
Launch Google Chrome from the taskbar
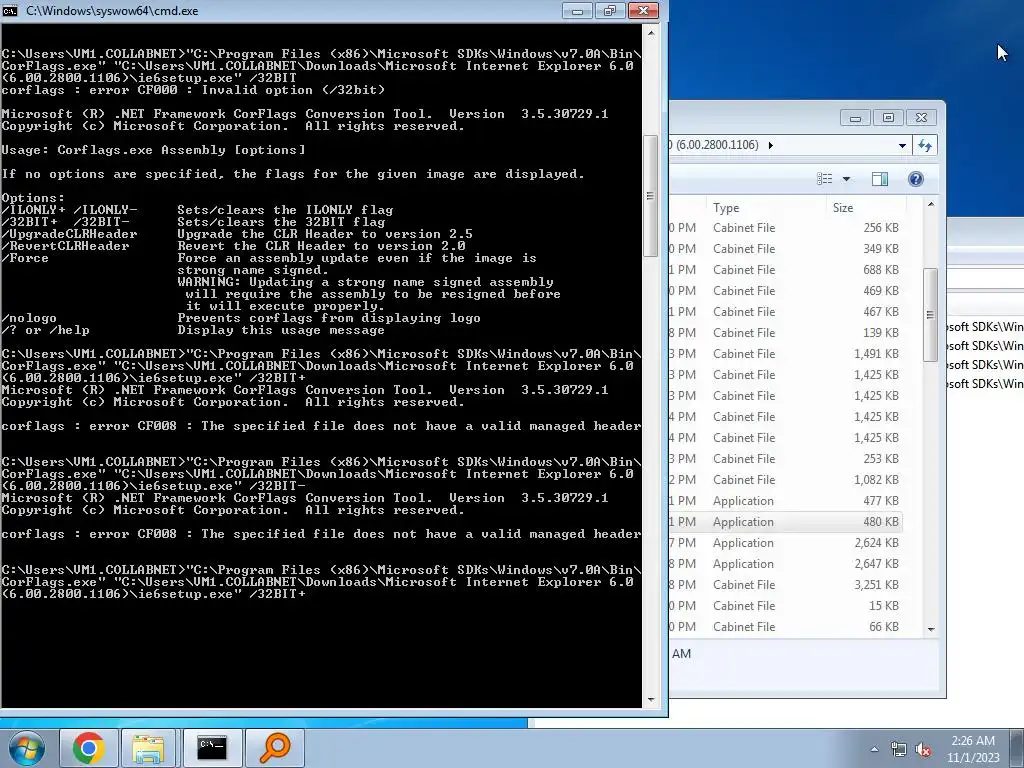pos(89,748)
